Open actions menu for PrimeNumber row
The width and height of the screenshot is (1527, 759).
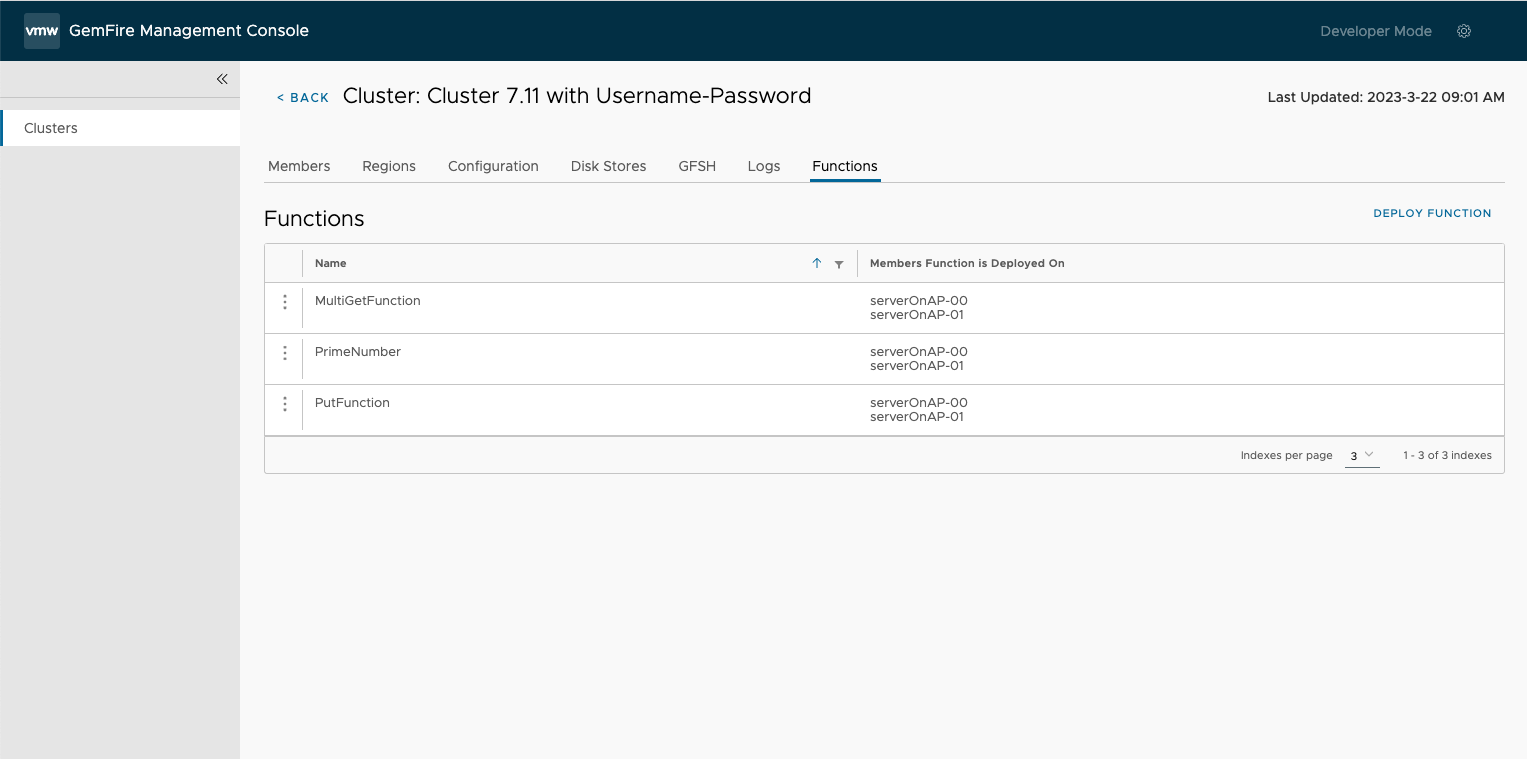[x=285, y=353]
